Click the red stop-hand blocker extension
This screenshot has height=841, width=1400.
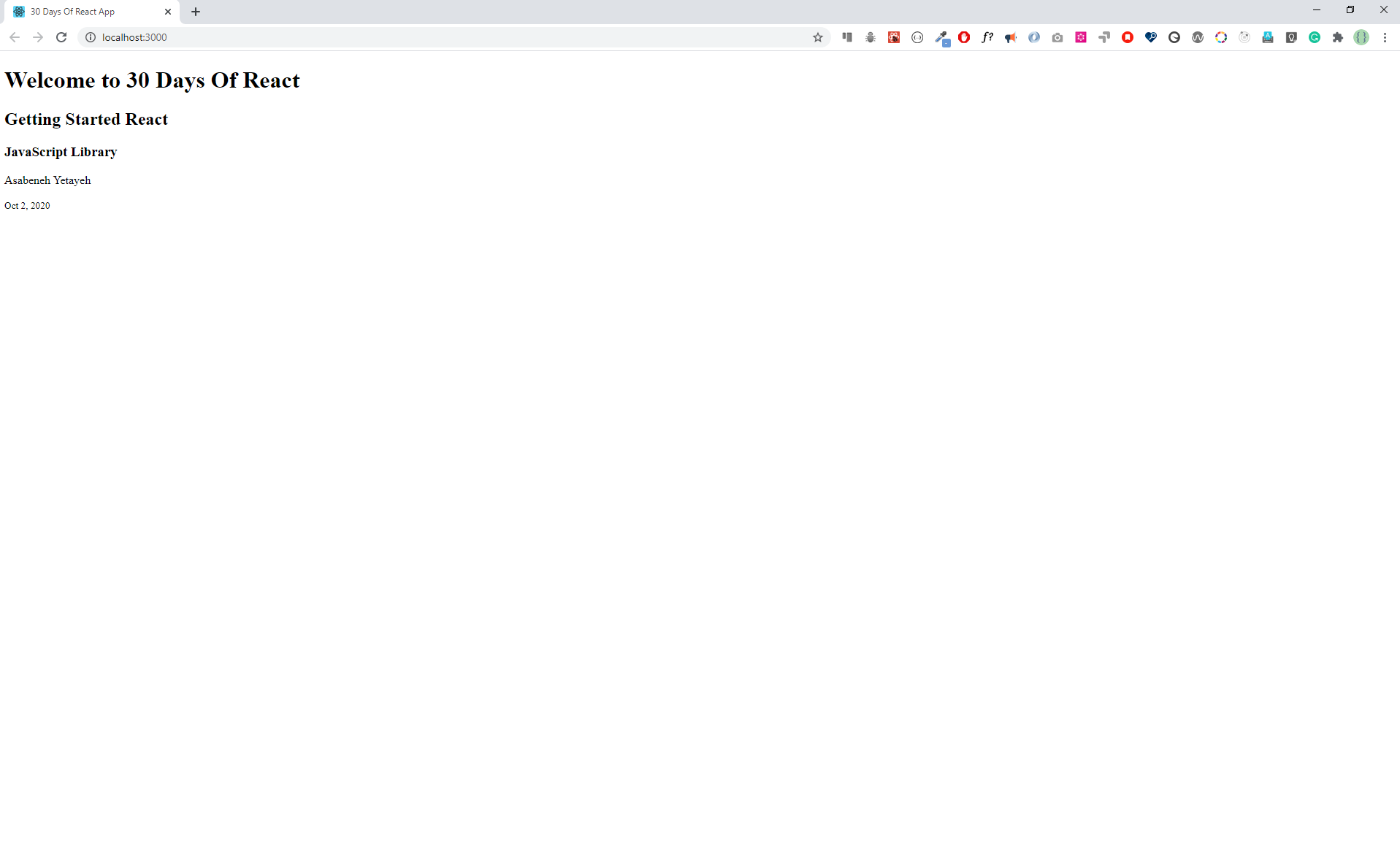coord(964,37)
